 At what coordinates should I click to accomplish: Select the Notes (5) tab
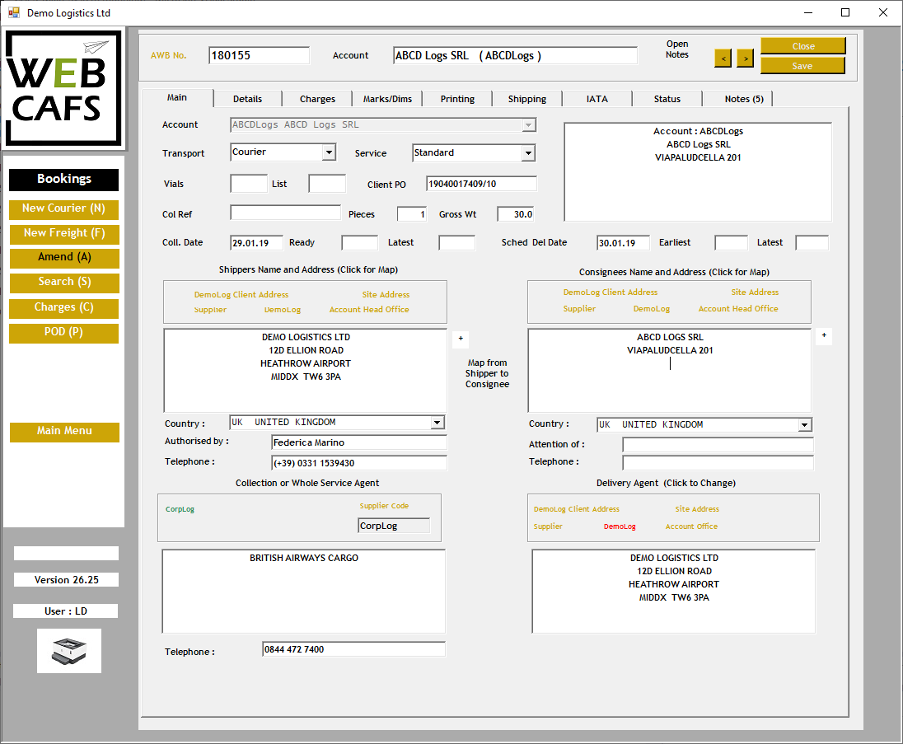pos(743,99)
